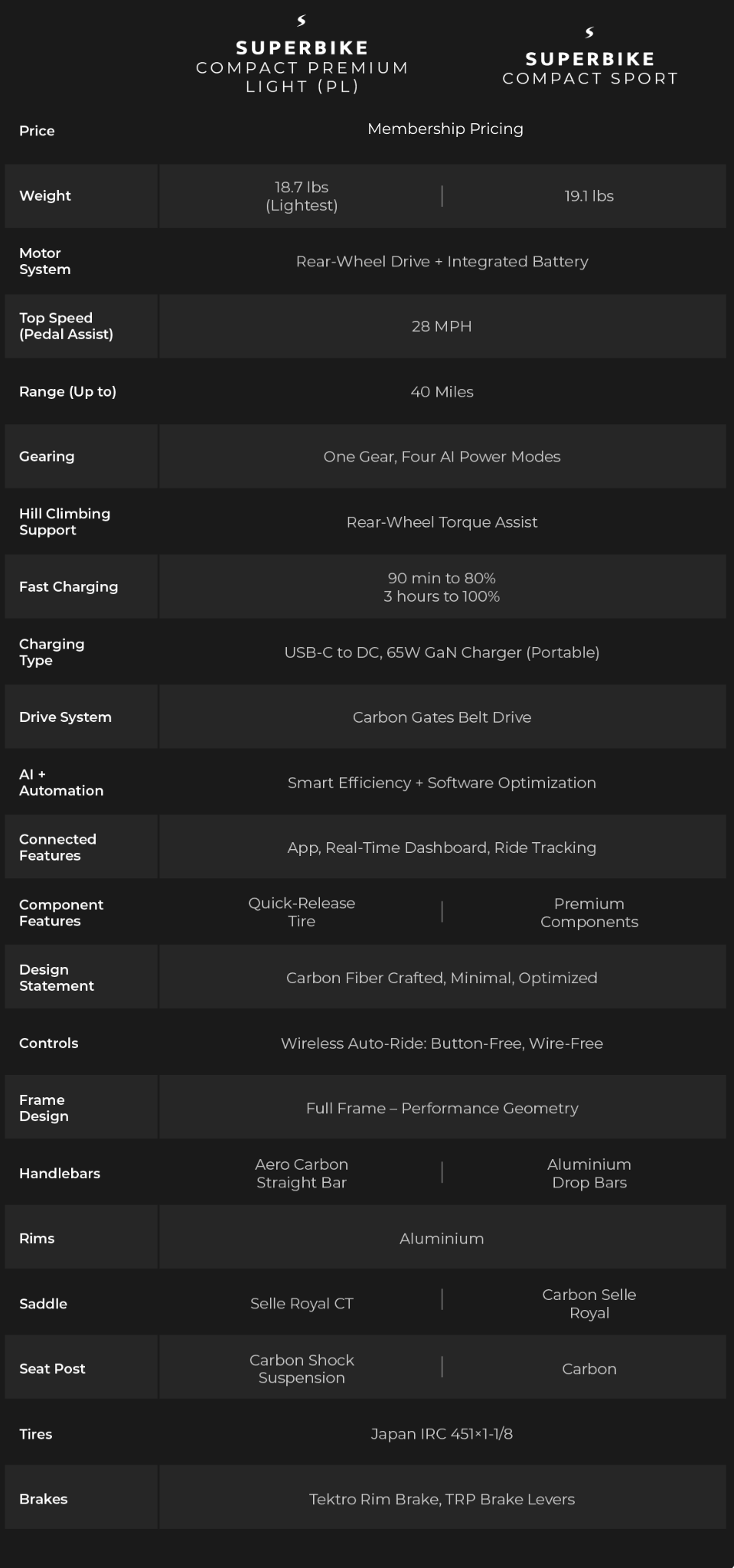The image size is (734, 1568).
Task: Select the Carbon Gates Belt Drive cell
Action: point(442,717)
